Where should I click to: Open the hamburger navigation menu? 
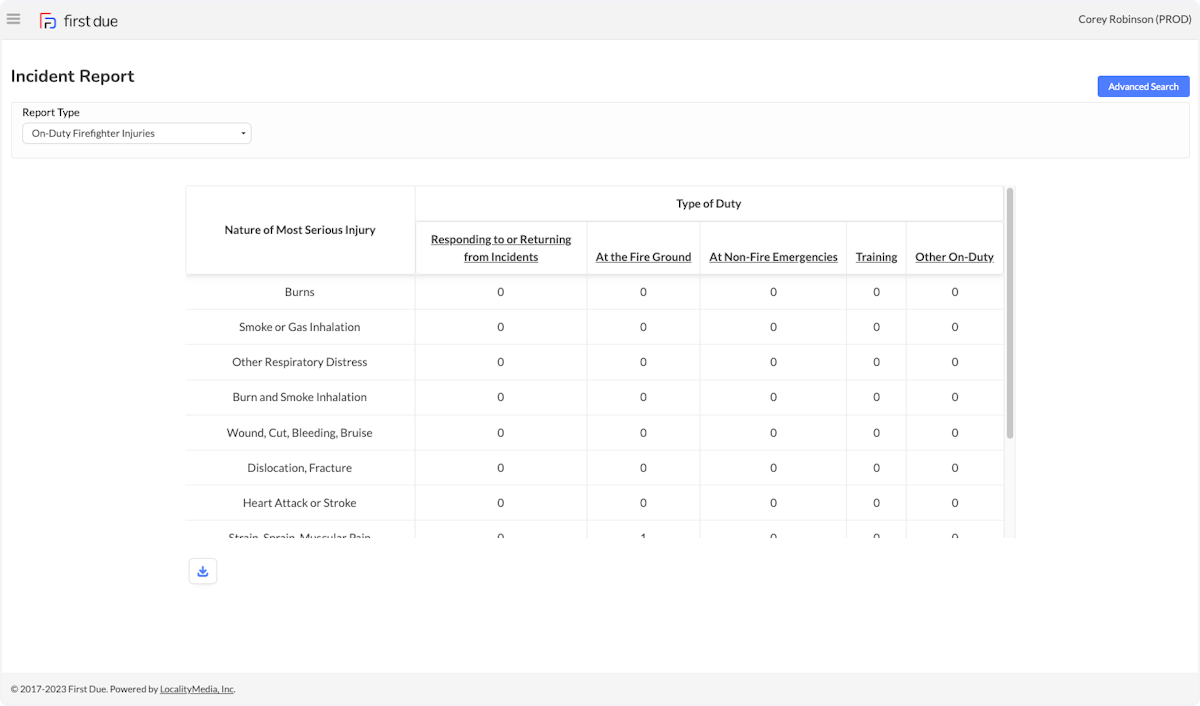pos(13,19)
